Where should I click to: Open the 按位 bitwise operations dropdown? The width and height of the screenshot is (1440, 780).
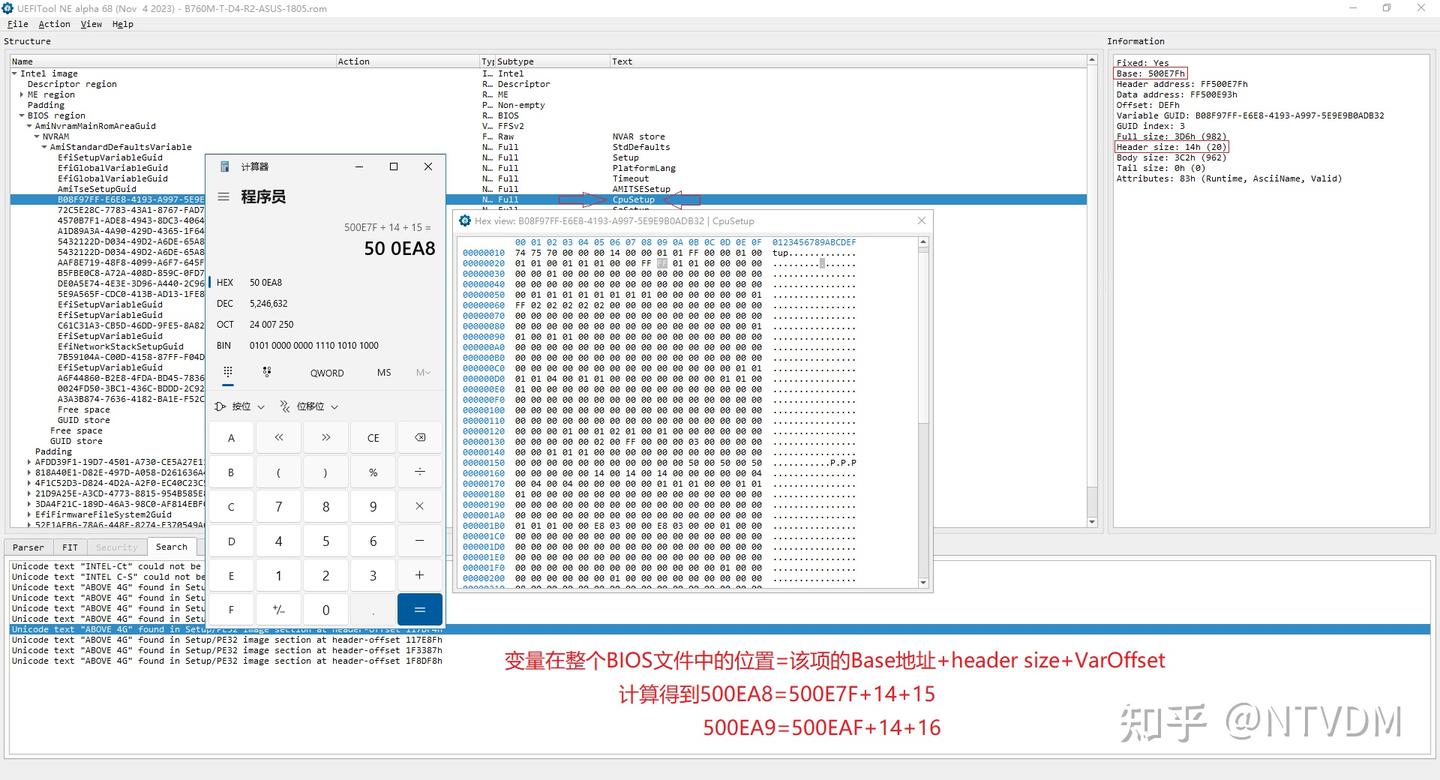coord(238,406)
